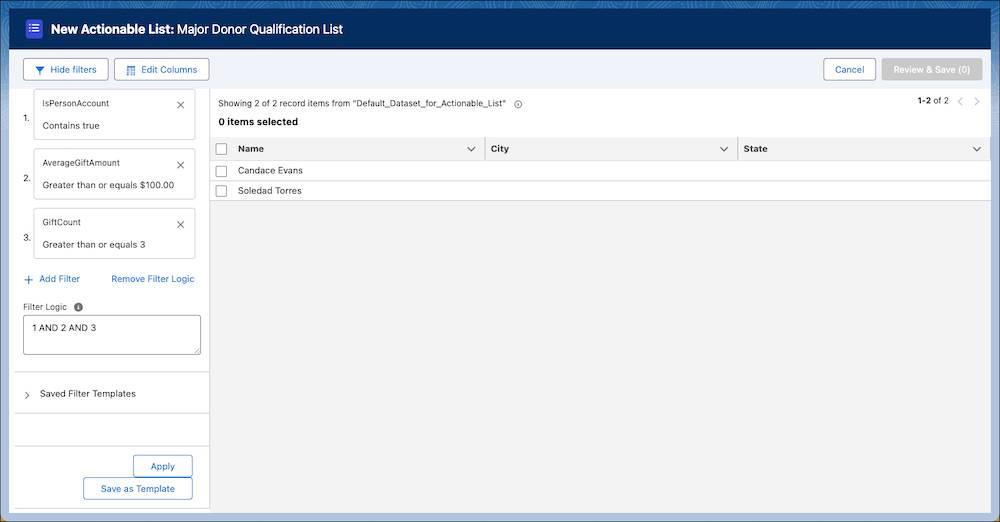Open Edit Columns
The height and width of the screenshot is (522, 1000).
point(161,70)
